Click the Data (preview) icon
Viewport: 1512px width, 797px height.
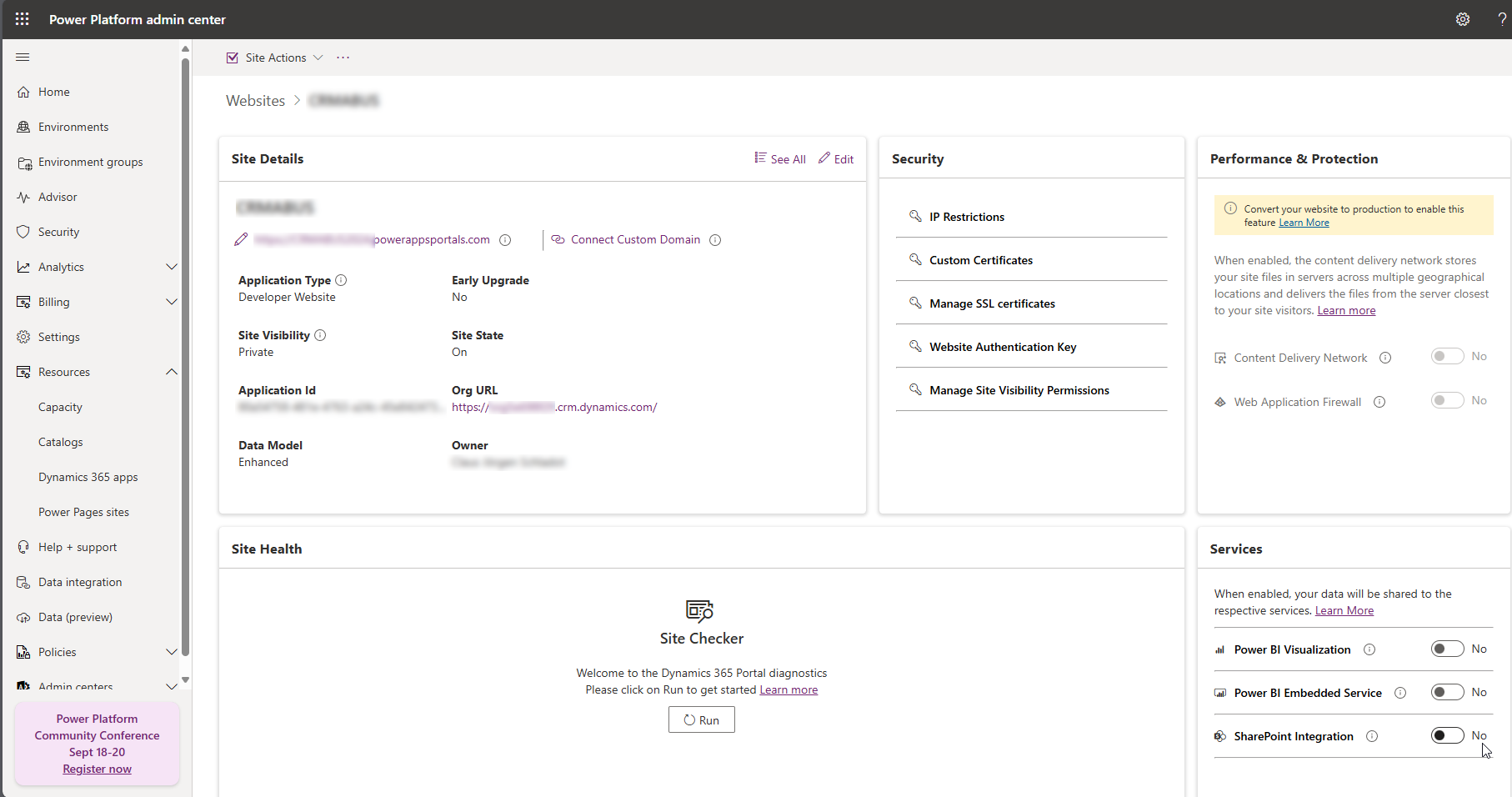pos(23,618)
